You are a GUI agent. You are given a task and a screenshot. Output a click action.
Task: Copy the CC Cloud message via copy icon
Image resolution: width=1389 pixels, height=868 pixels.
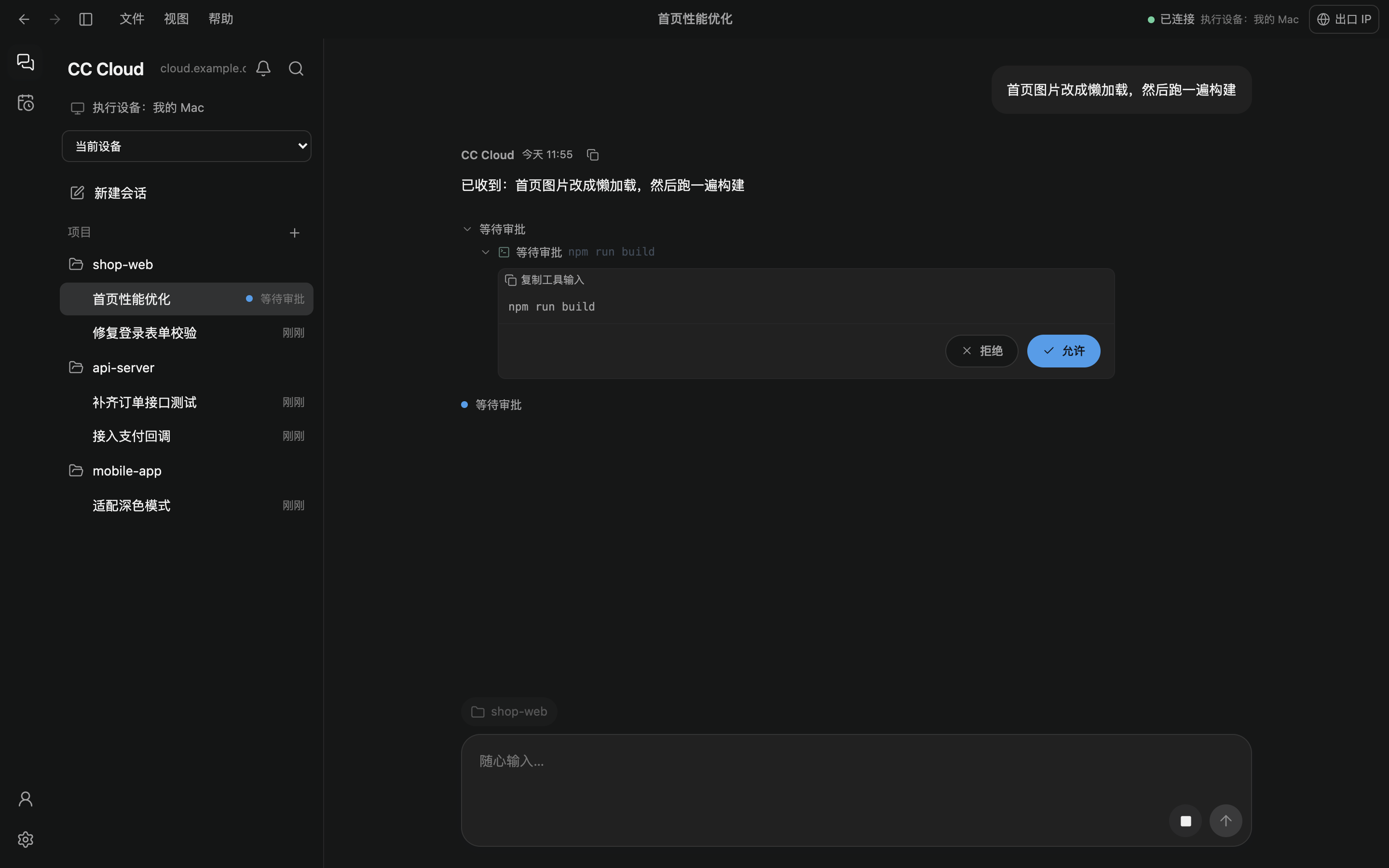point(593,155)
